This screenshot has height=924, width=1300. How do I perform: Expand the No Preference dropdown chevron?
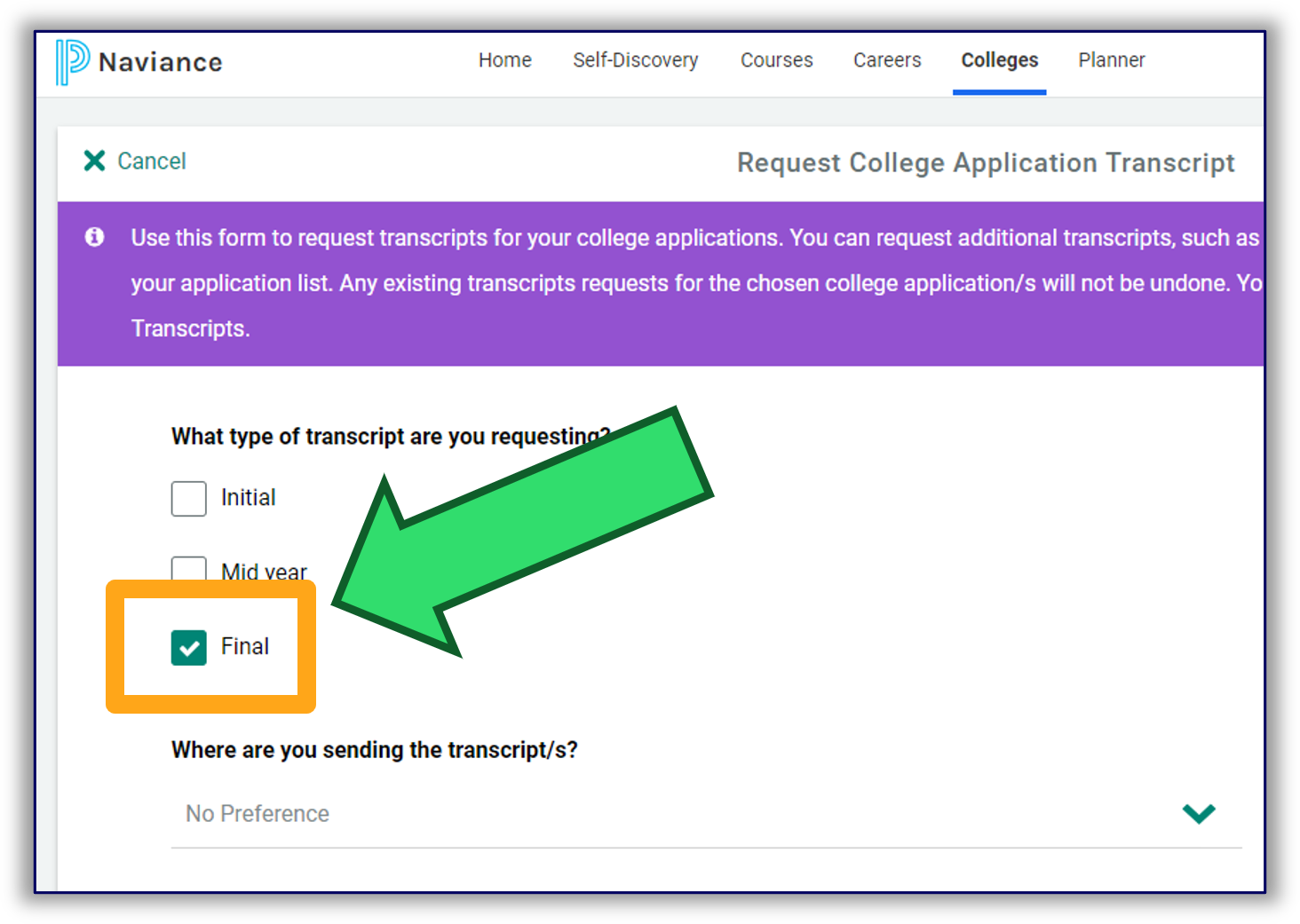(1198, 813)
